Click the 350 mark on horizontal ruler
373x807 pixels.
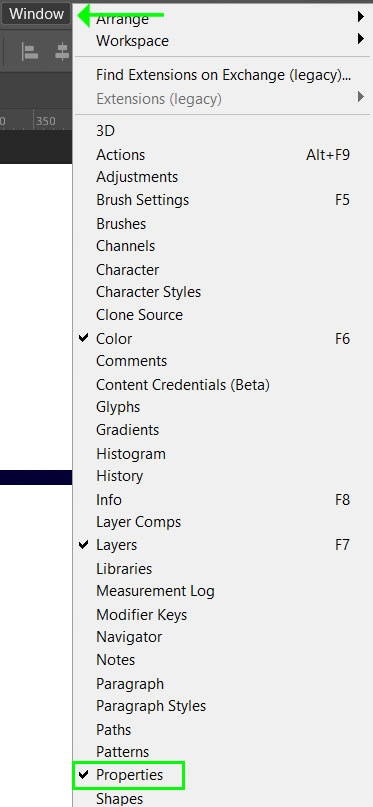(x=46, y=121)
